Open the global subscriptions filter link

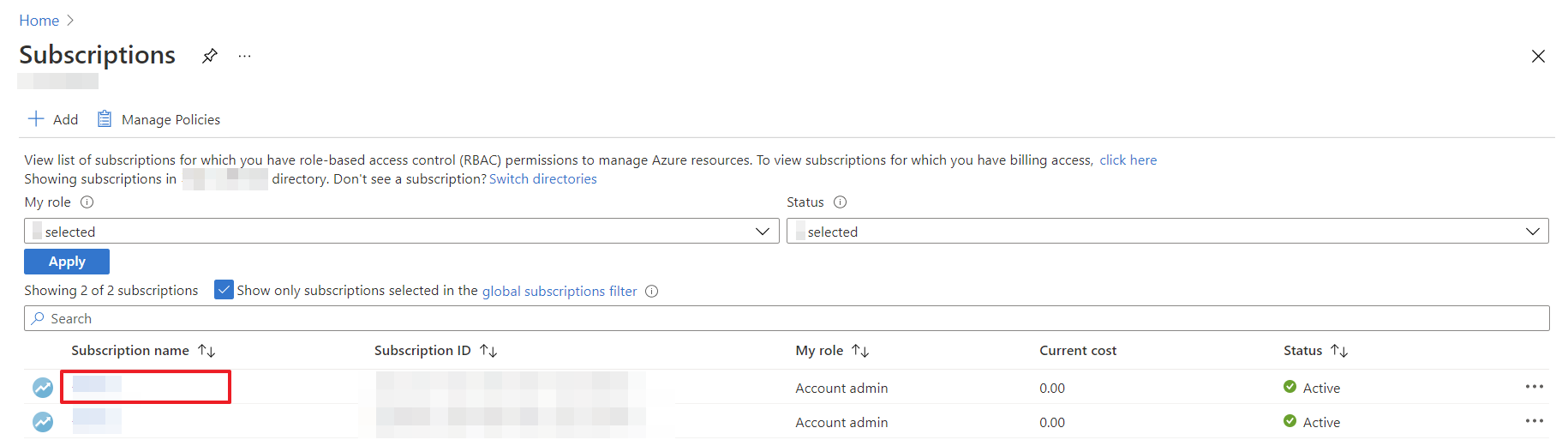[x=560, y=292]
